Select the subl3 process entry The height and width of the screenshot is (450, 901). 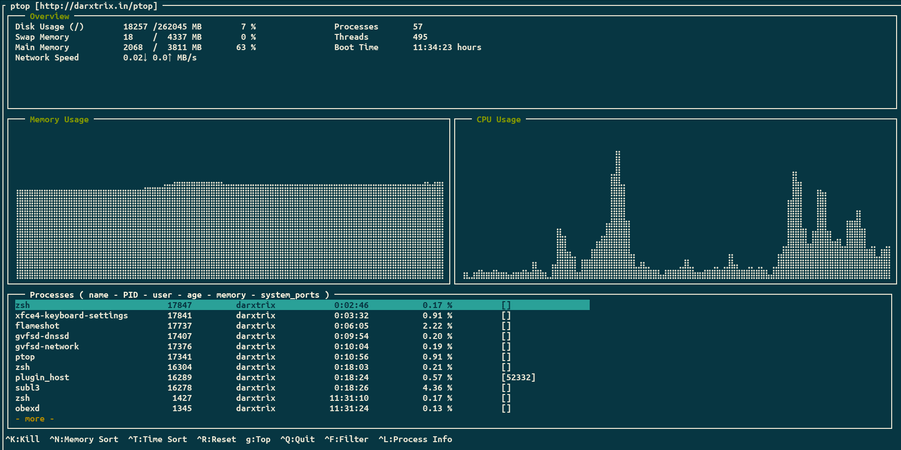coord(27,388)
